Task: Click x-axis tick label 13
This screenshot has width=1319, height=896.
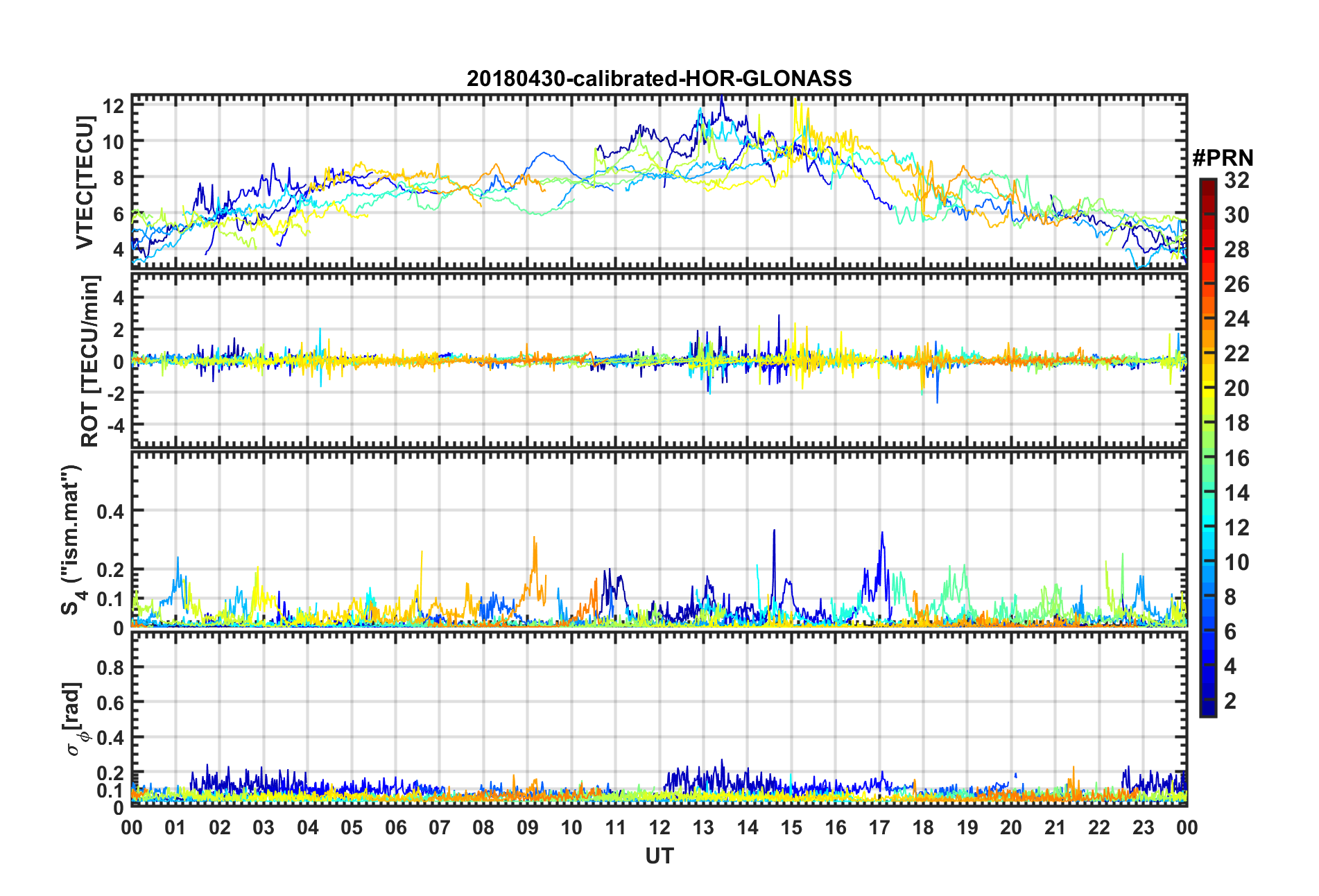Action: coord(703,828)
